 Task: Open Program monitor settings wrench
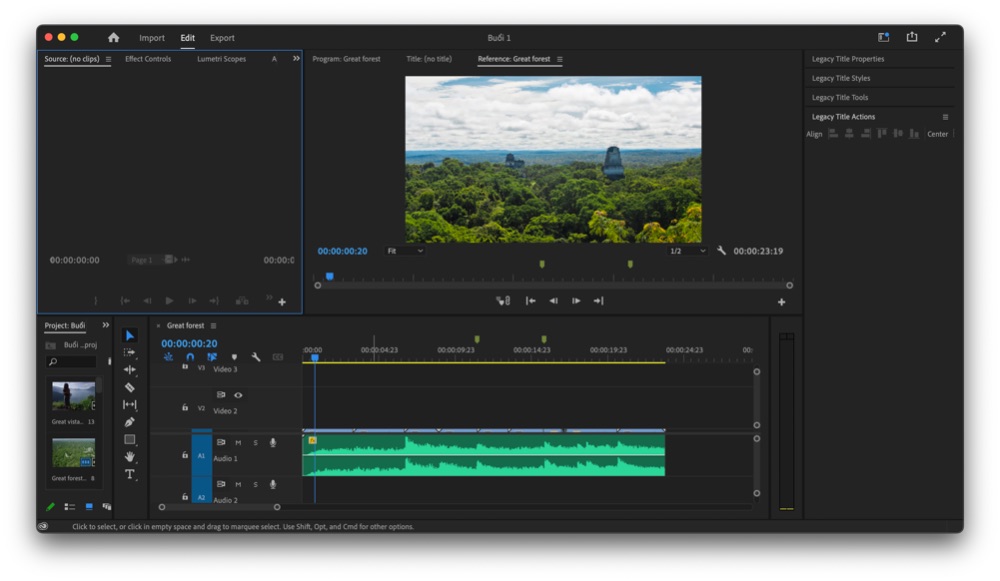721,251
